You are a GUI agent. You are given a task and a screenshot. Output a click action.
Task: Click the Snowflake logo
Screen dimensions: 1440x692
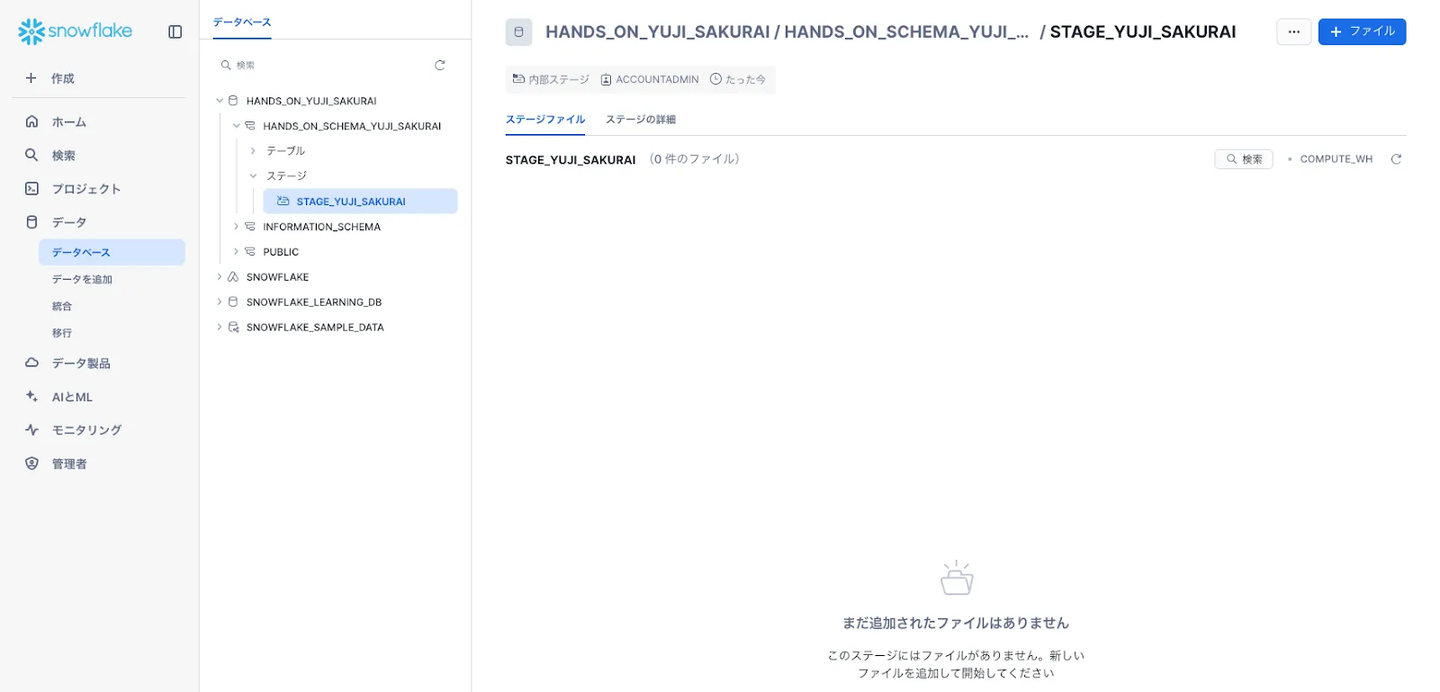[75, 31]
